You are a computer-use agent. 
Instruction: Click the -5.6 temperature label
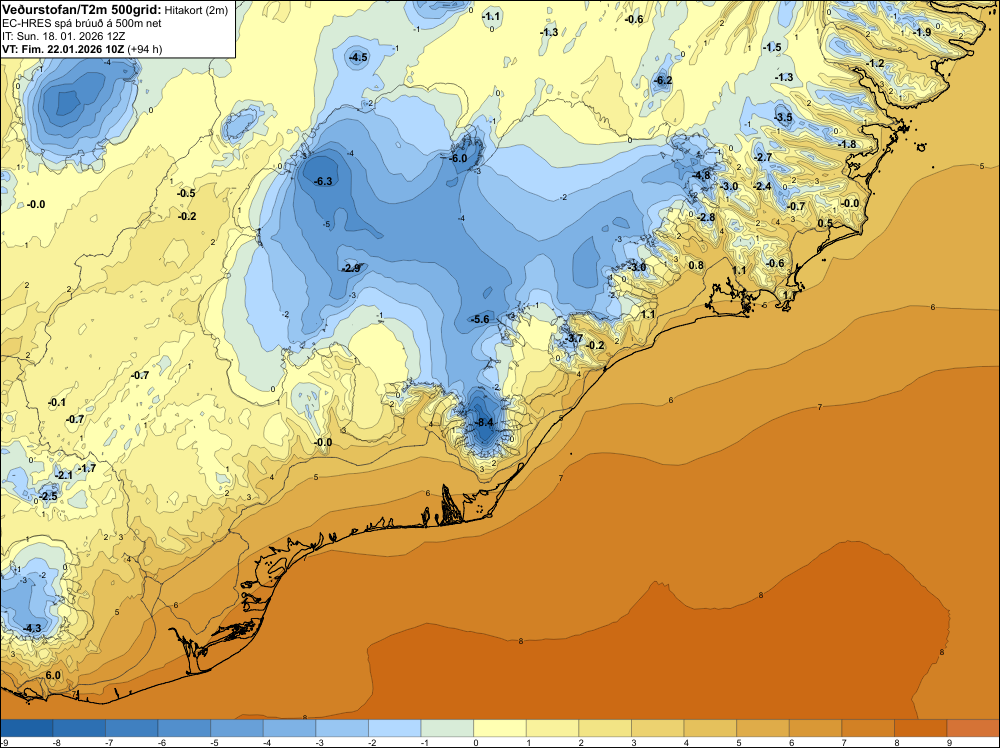[480, 319]
